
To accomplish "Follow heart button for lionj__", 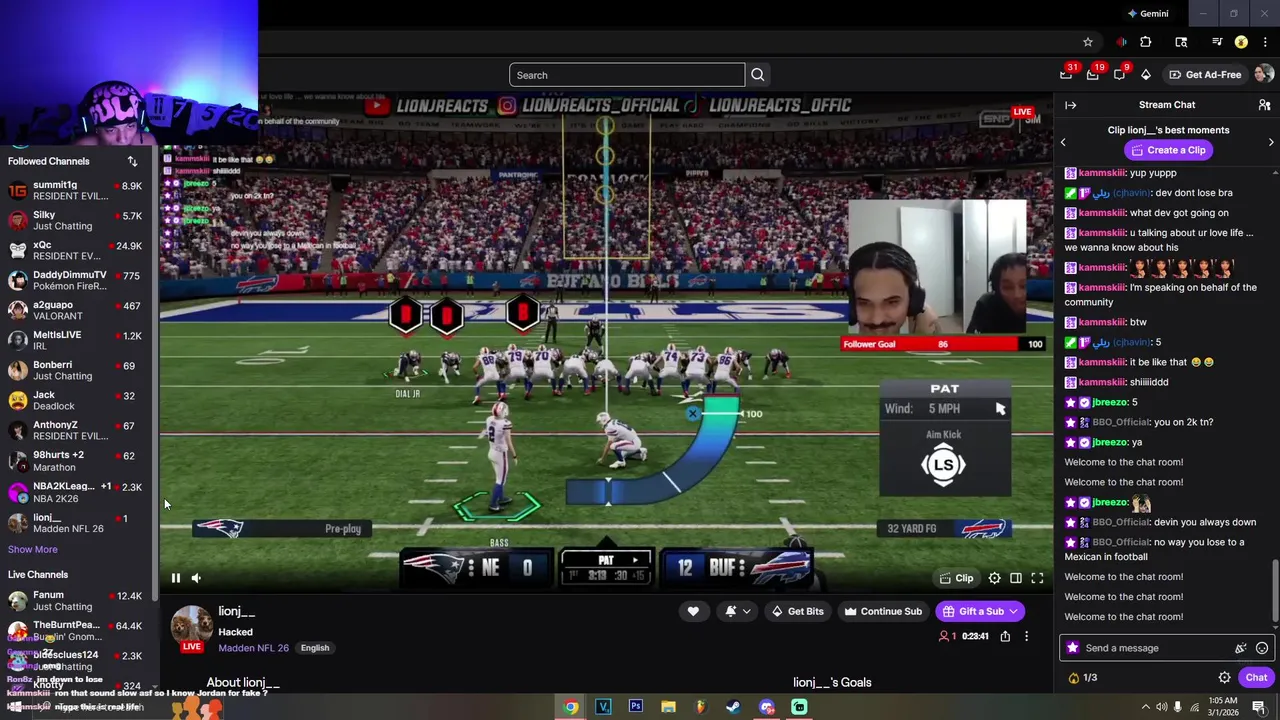I will (x=693, y=611).
